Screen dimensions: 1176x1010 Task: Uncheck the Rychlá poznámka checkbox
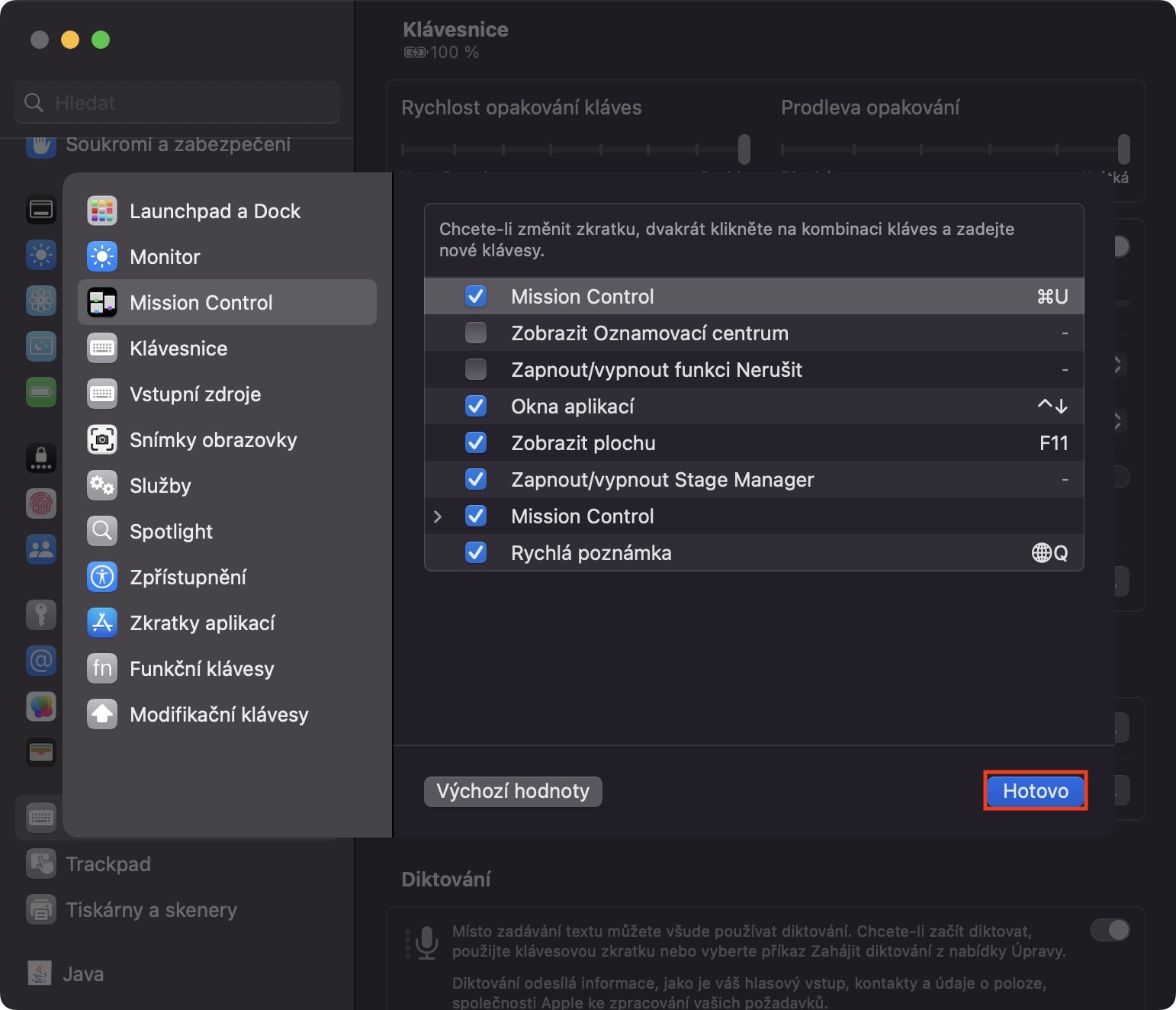tap(476, 553)
